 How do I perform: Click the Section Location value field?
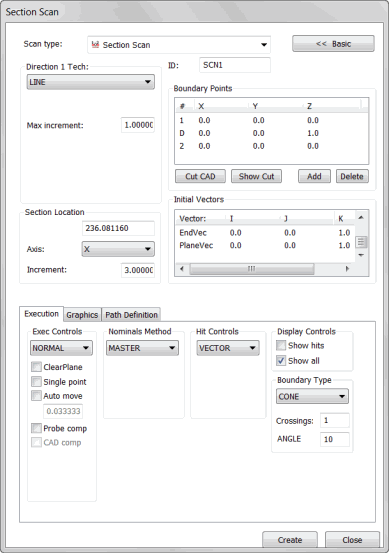(118, 228)
